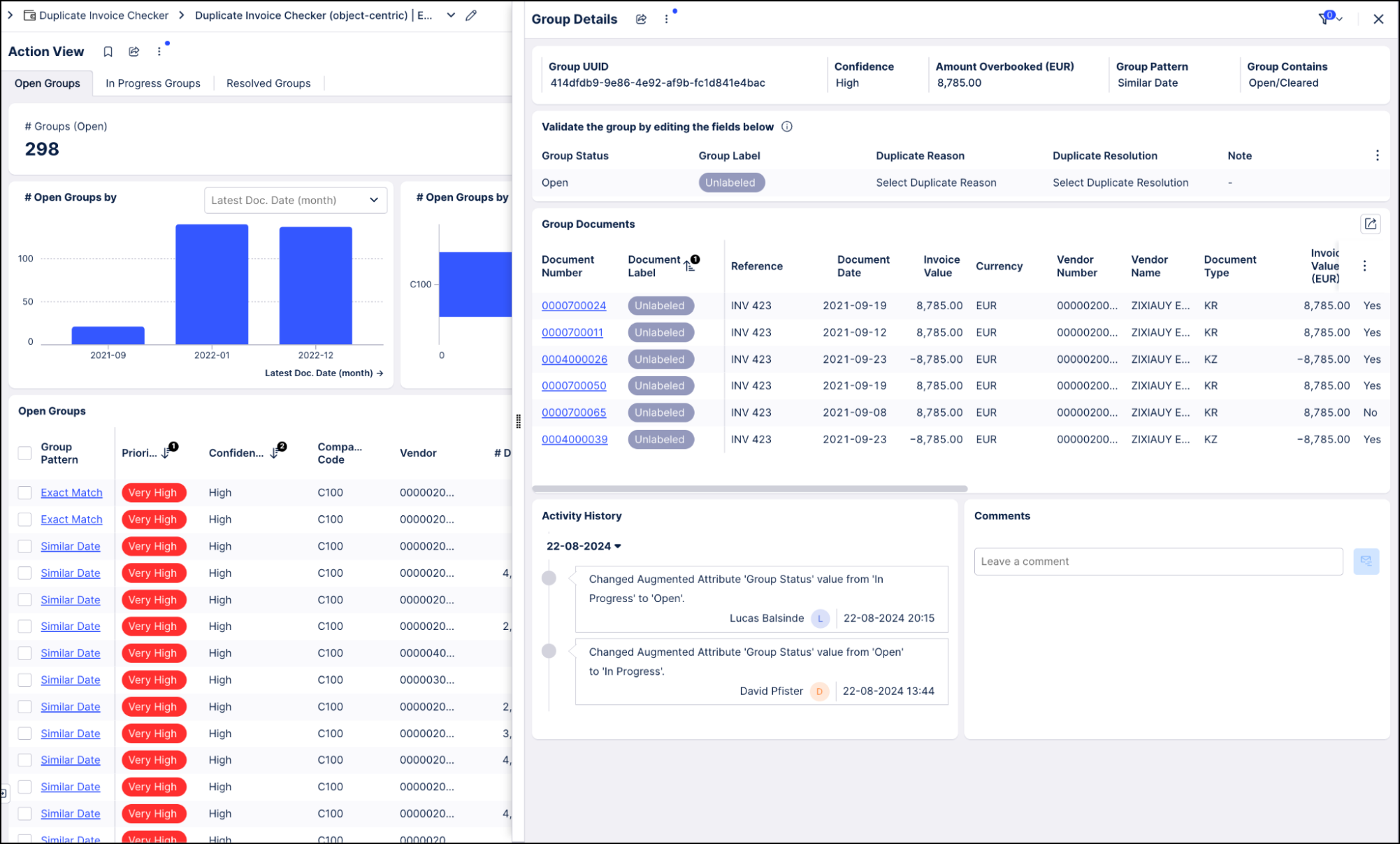Viewport: 1400px width, 844px height.
Task: Click the Group Pattern value Similar Date
Action: click(x=1148, y=83)
